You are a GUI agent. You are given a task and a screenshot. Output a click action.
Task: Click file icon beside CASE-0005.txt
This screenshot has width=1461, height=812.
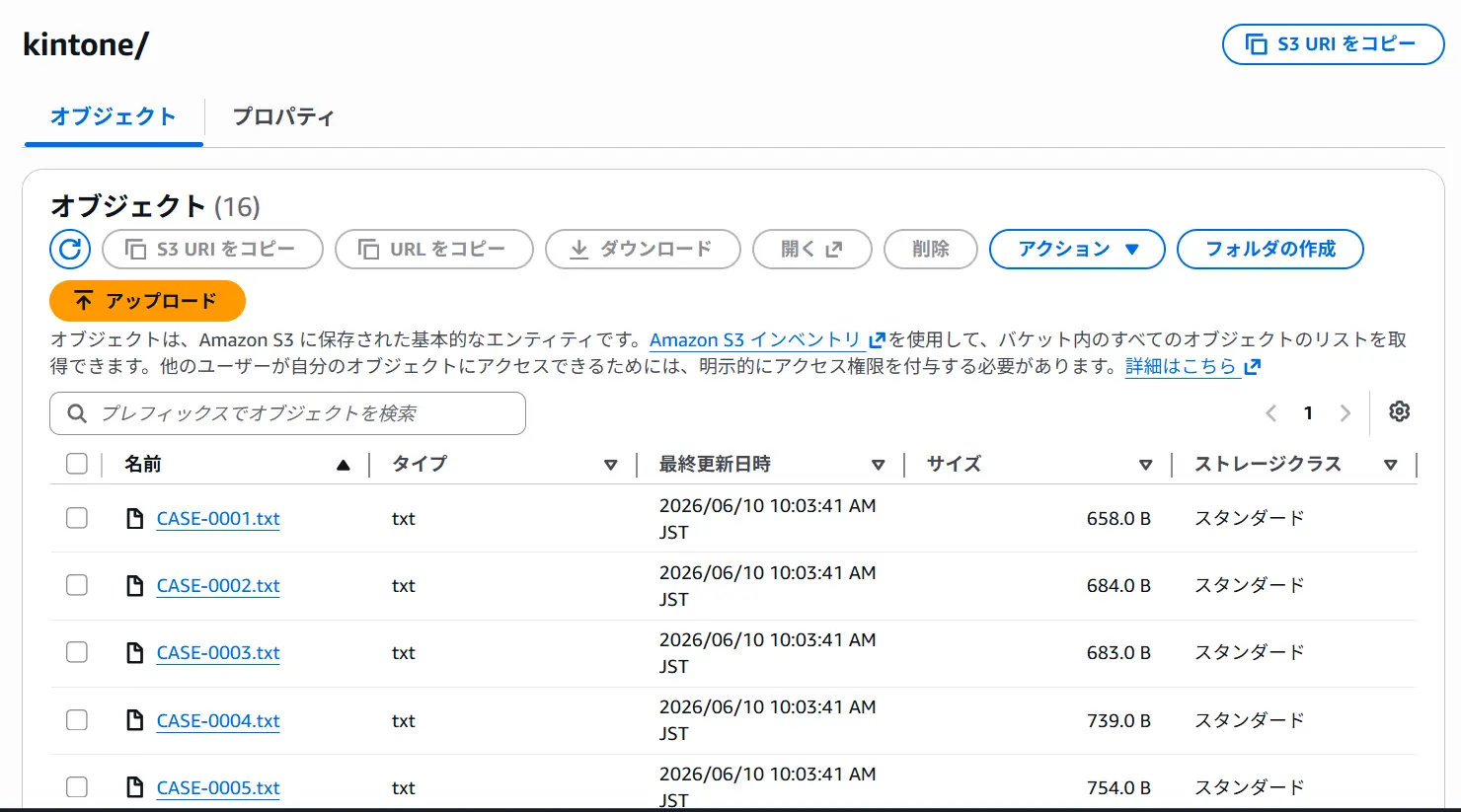click(x=135, y=787)
